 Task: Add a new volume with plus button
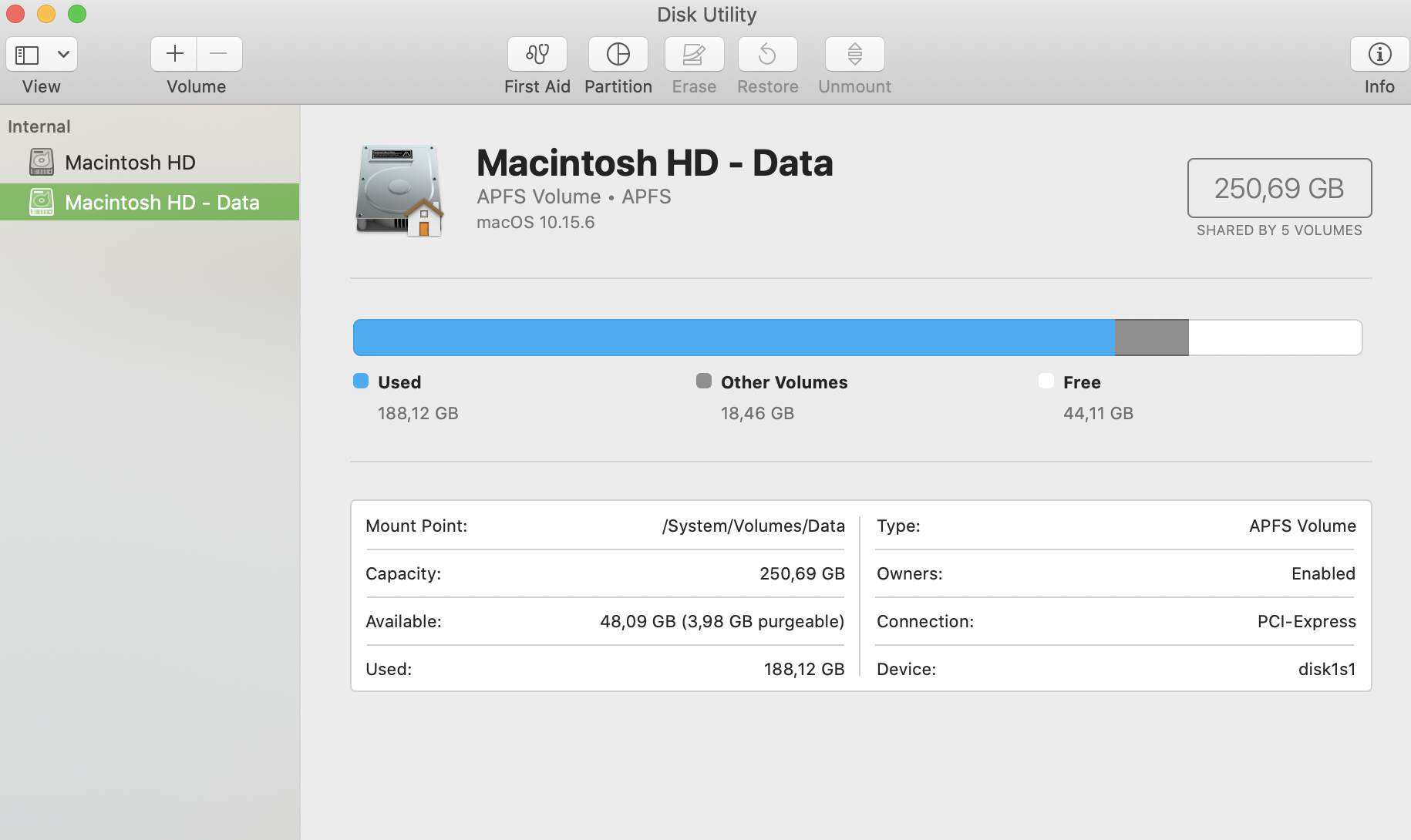(174, 54)
